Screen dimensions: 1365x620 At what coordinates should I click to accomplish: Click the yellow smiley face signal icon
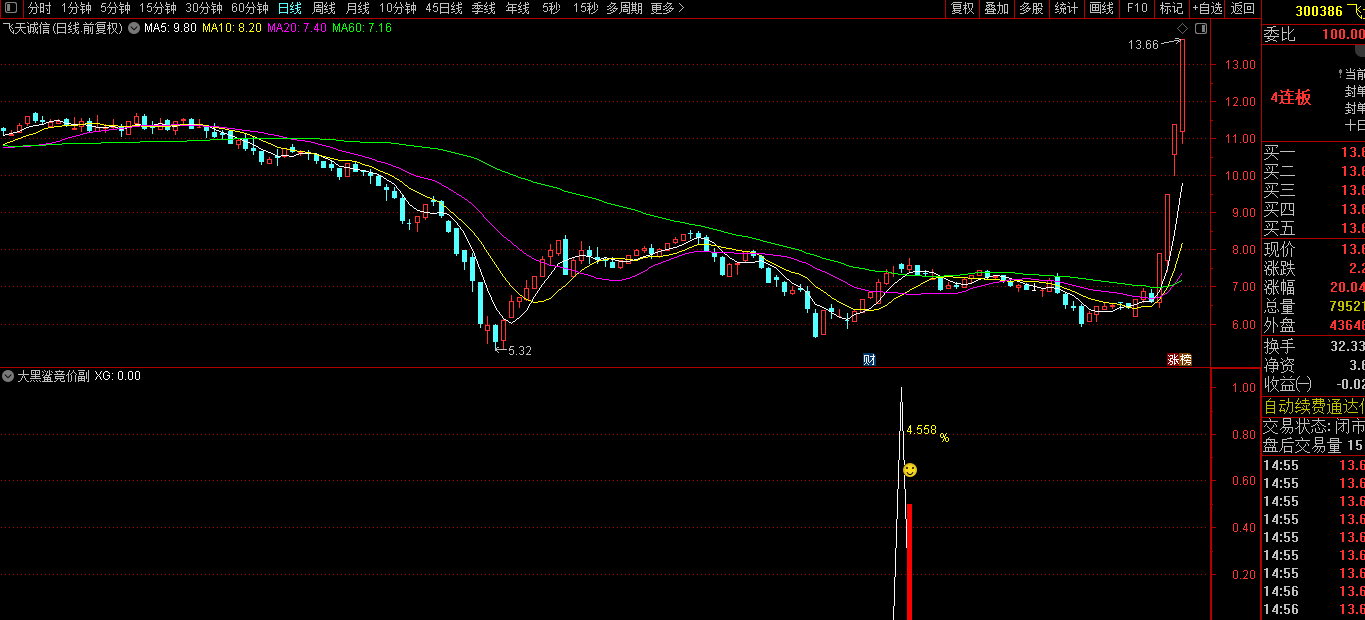[x=910, y=470]
